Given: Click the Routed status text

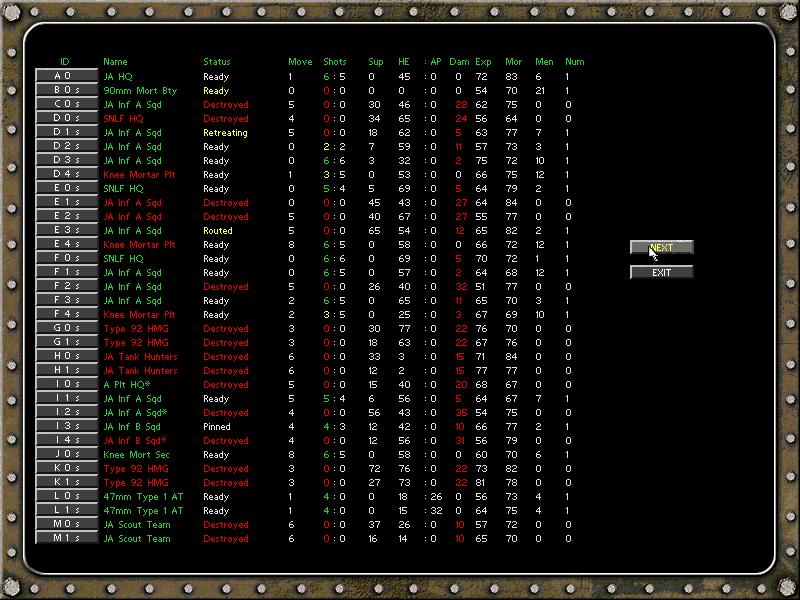Looking at the screenshot, I should (x=218, y=231).
